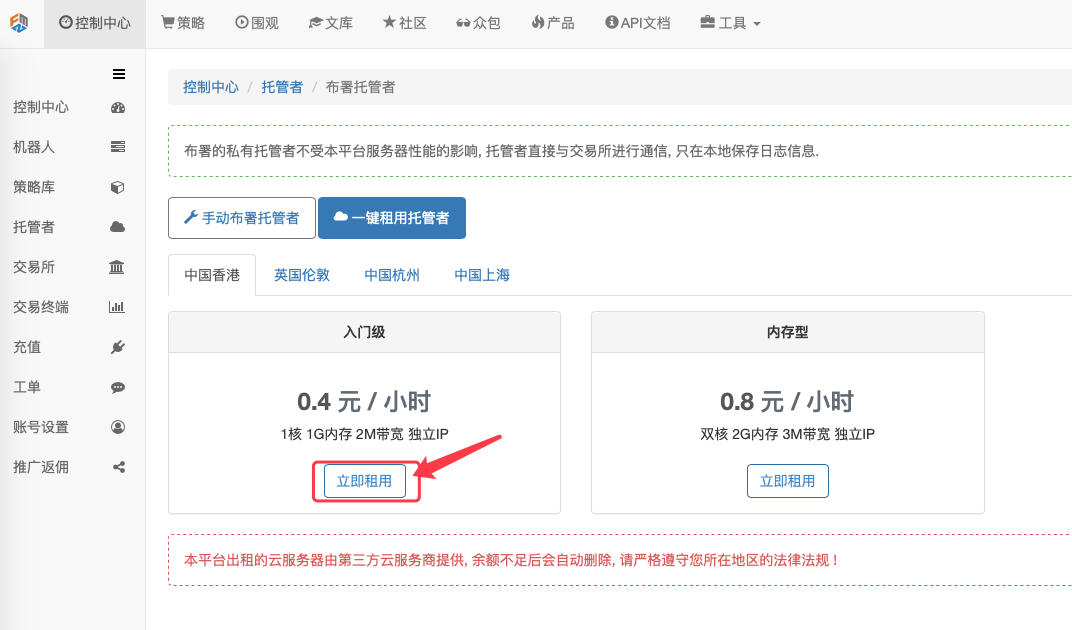Expand the 工具 dropdown menu
This screenshot has width=1072, height=630.
pyautogui.click(x=731, y=23)
